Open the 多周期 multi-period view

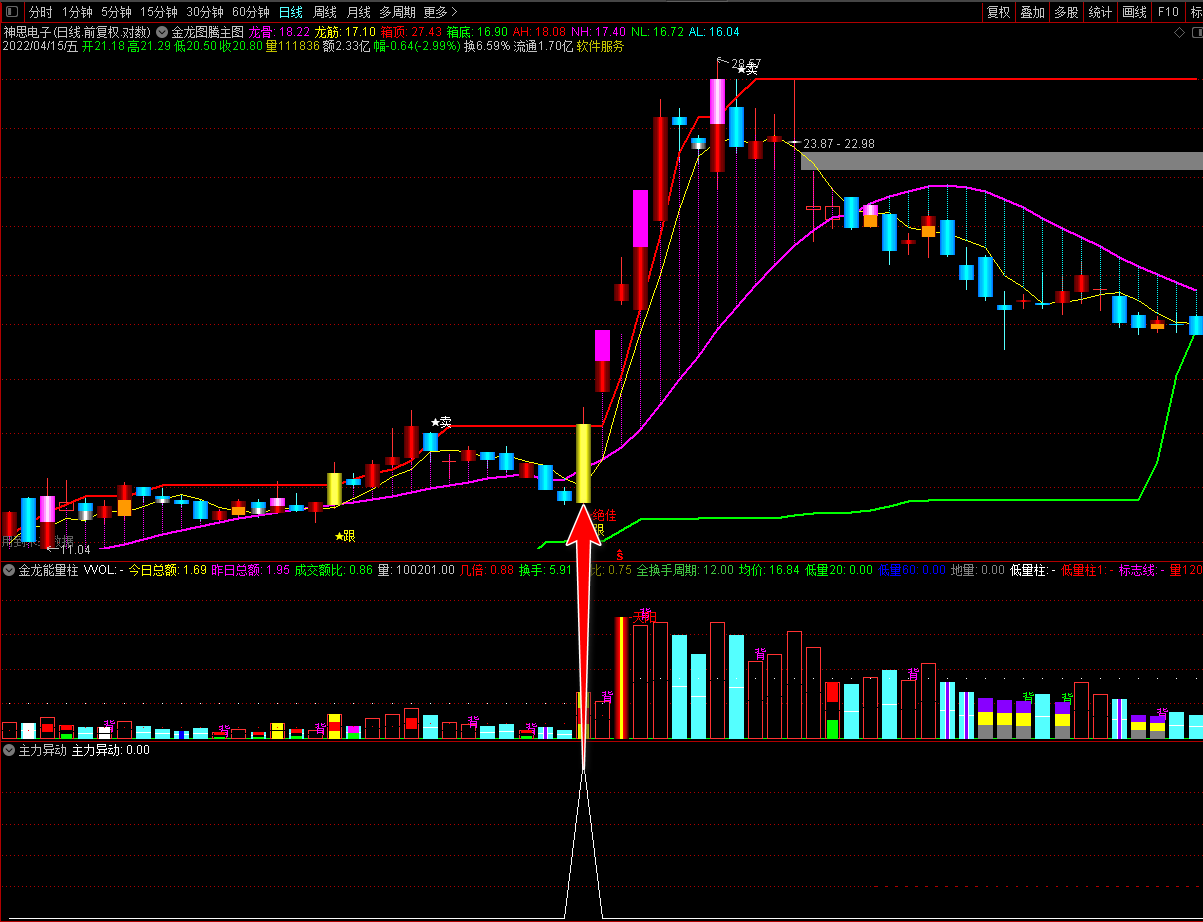click(x=397, y=12)
